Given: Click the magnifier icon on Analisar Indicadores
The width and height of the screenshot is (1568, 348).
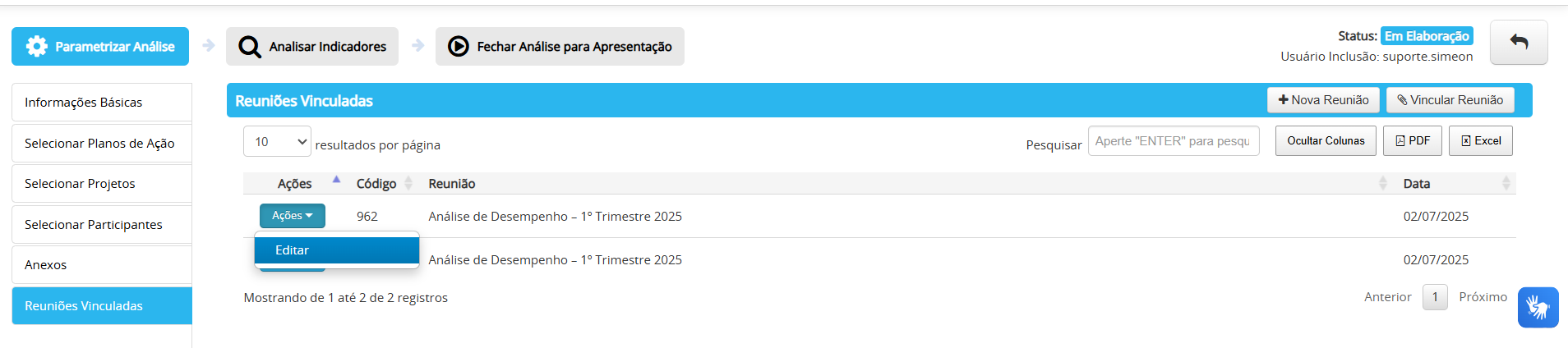Looking at the screenshot, I should [250, 47].
